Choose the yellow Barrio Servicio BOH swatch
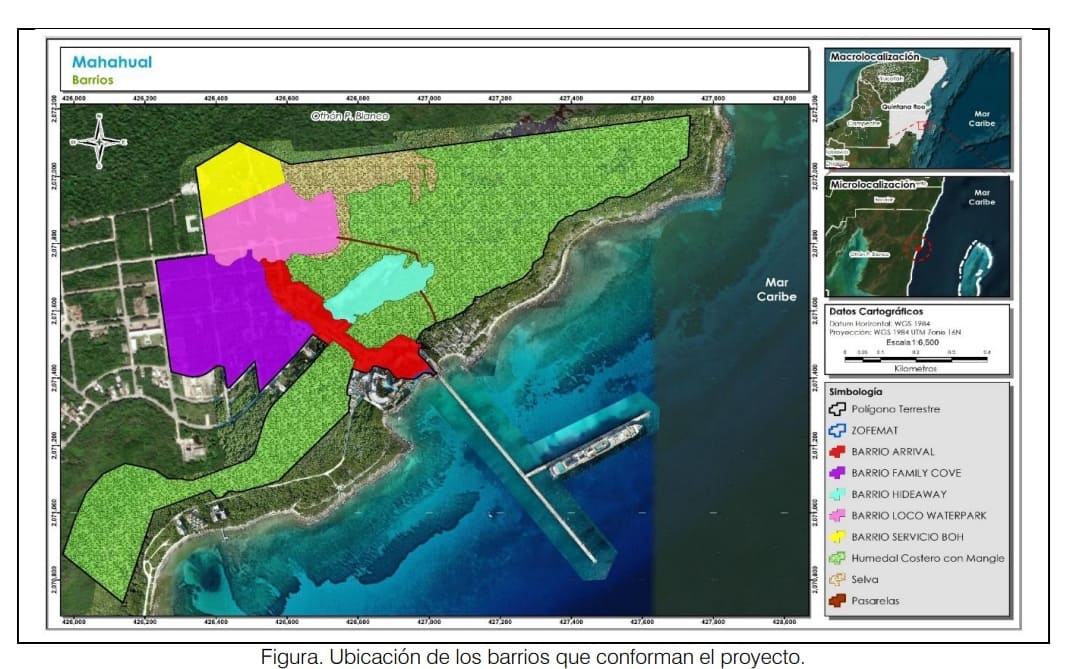Viewport: 1081px width, 669px height. 837,537
